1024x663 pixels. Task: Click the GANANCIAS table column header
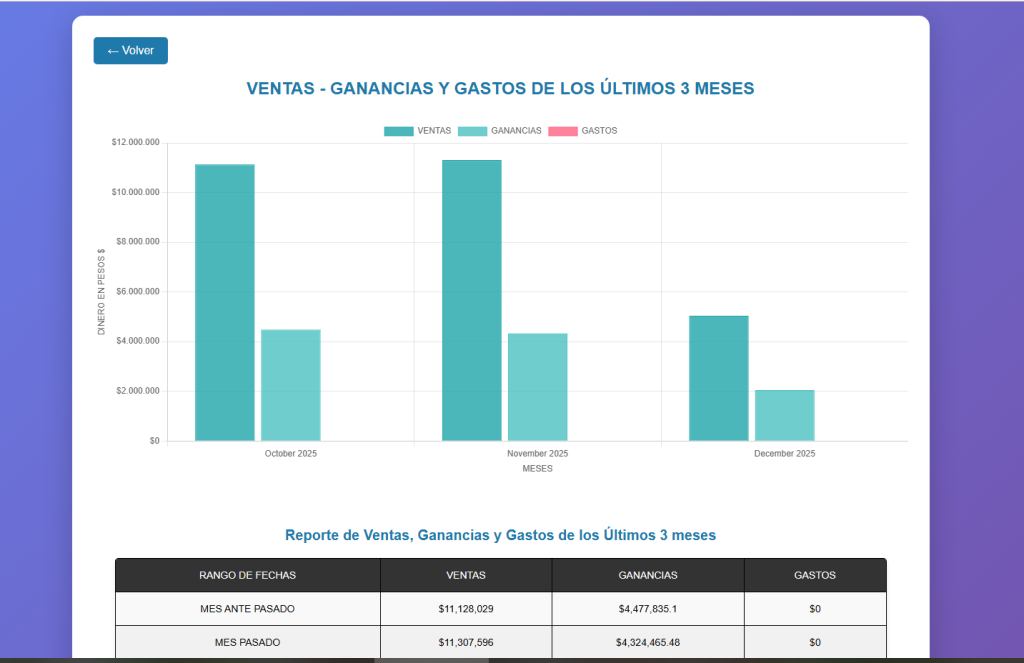(x=648, y=575)
